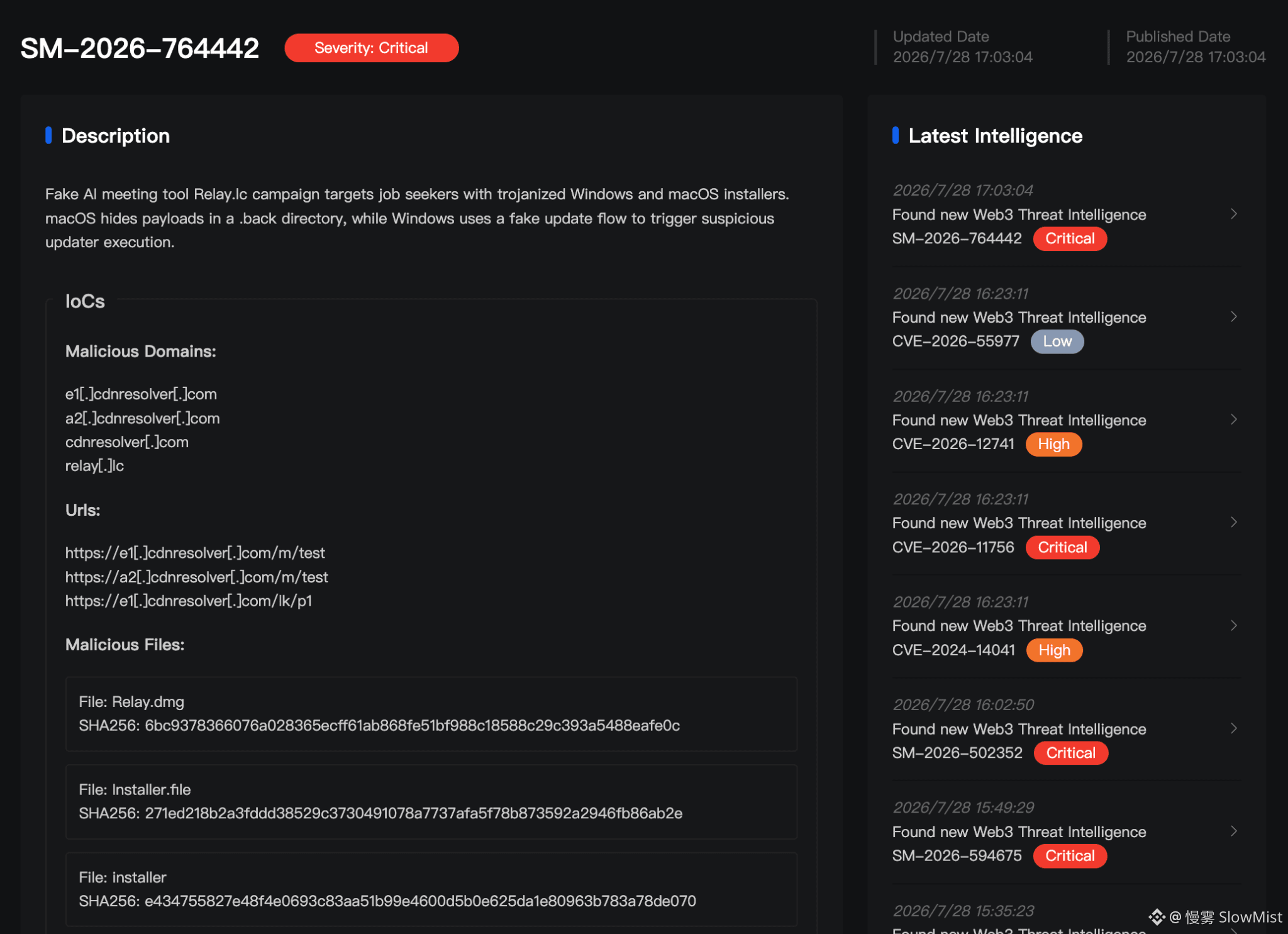Click the CVE-2026-11756 ID text

953,547
